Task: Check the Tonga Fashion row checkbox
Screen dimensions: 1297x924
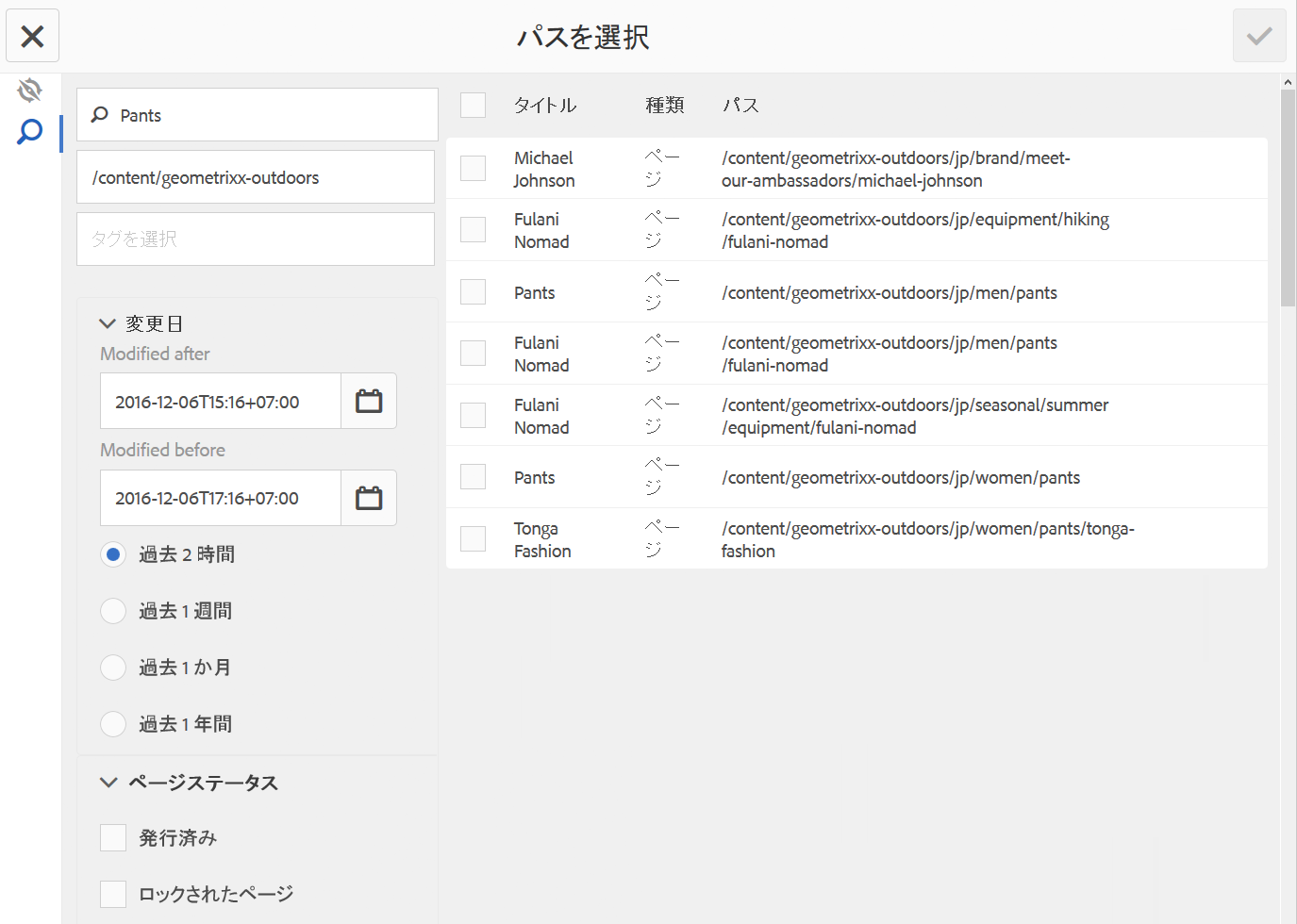Action: 473,538
